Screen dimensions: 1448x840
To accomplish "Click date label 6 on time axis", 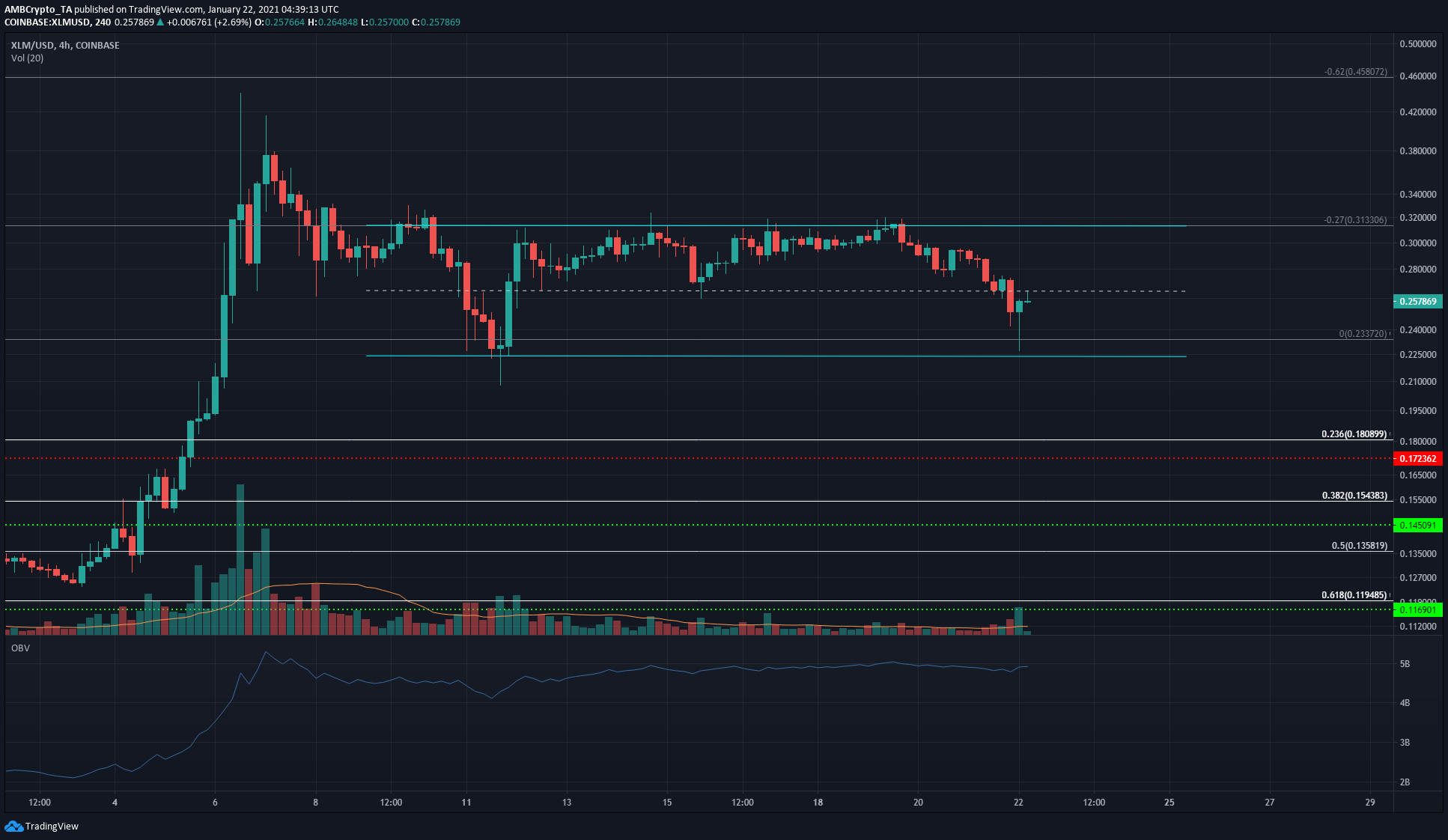I will [x=215, y=803].
